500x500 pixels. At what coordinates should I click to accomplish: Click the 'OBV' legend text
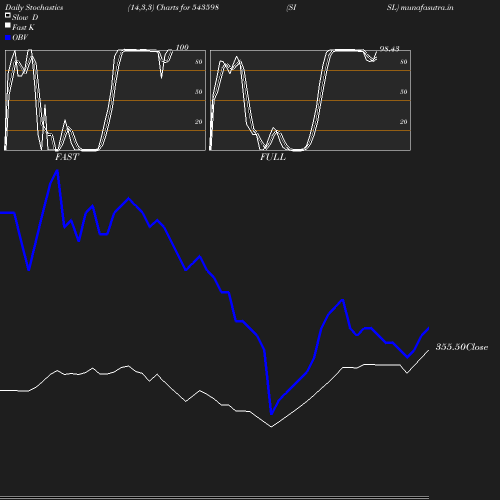click(20, 38)
